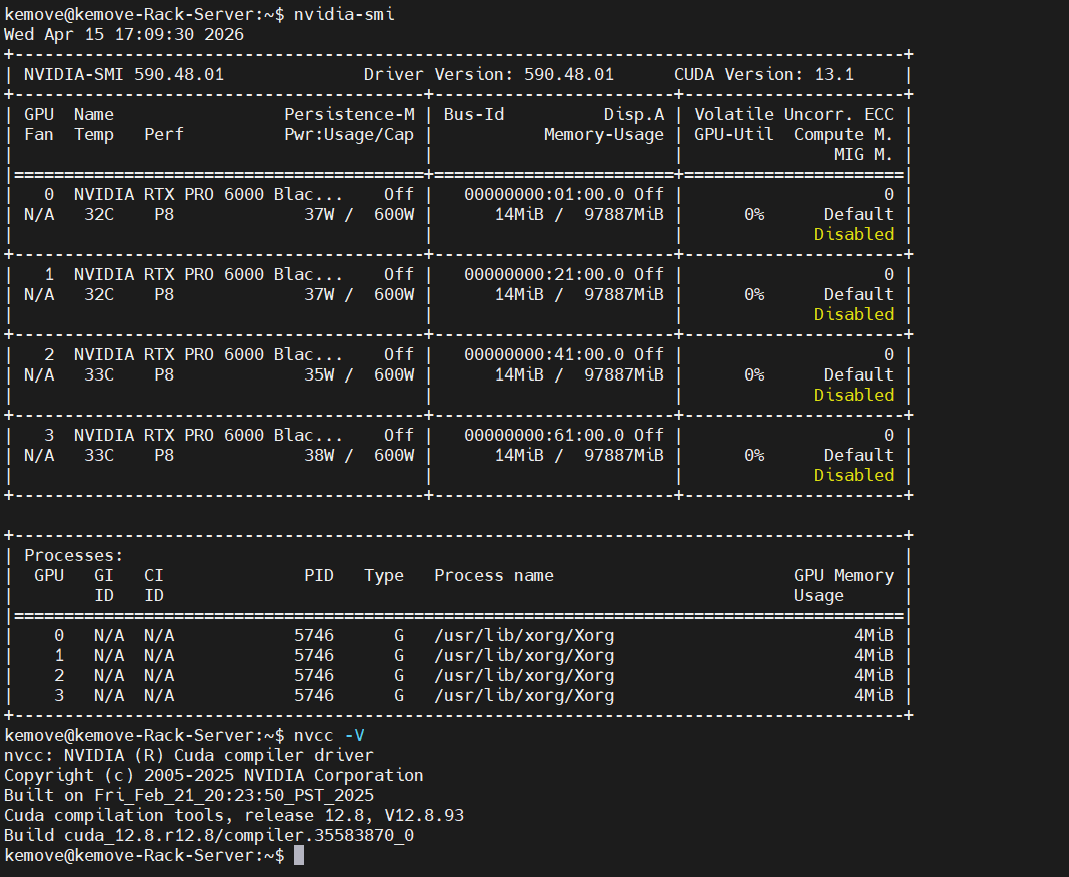The width and height of the screenshot is (1069, 877).
Task: Click GPU 1 name 'NVIDIA RTX PRO 6000 Blac...'
Action: point(208,274)
